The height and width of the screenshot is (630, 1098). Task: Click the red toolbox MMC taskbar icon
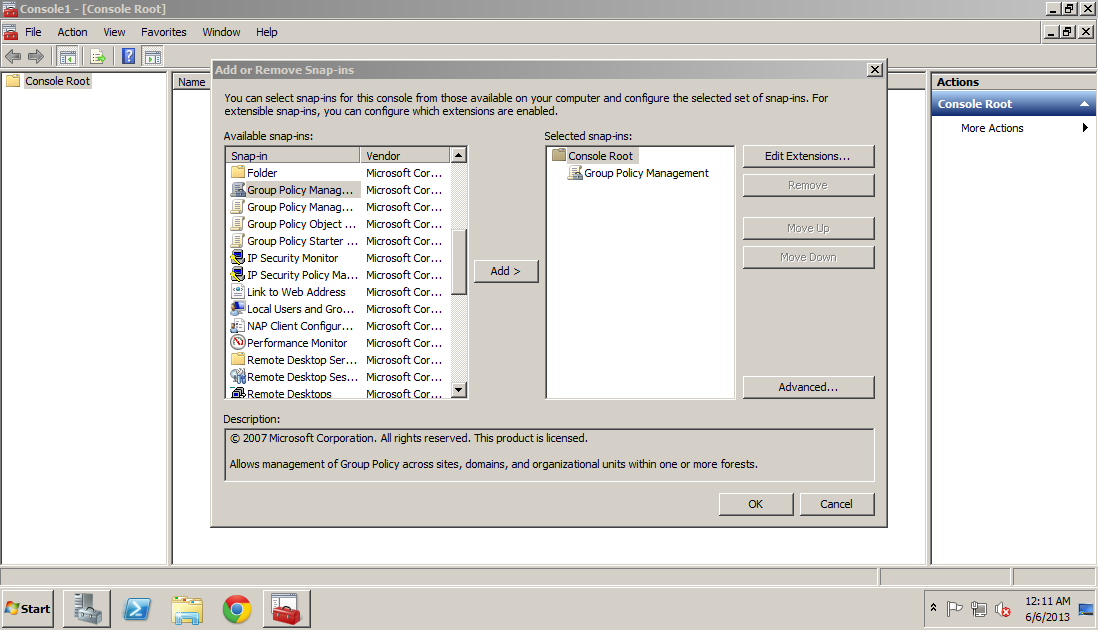pyautogui.click(x=286, y=609)
